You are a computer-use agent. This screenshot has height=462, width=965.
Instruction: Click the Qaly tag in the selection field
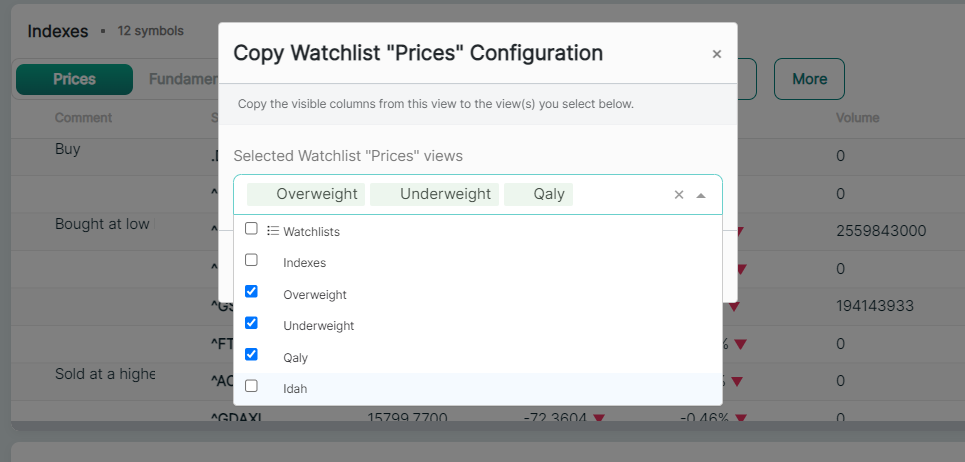pos(538,194)
